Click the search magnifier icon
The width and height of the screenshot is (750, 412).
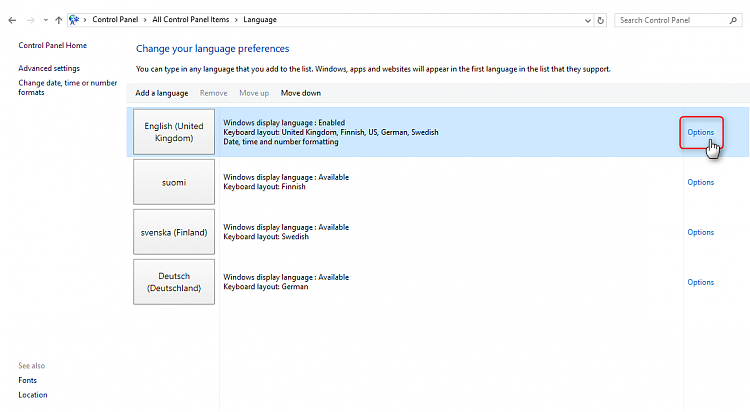[x=733, y=20]
